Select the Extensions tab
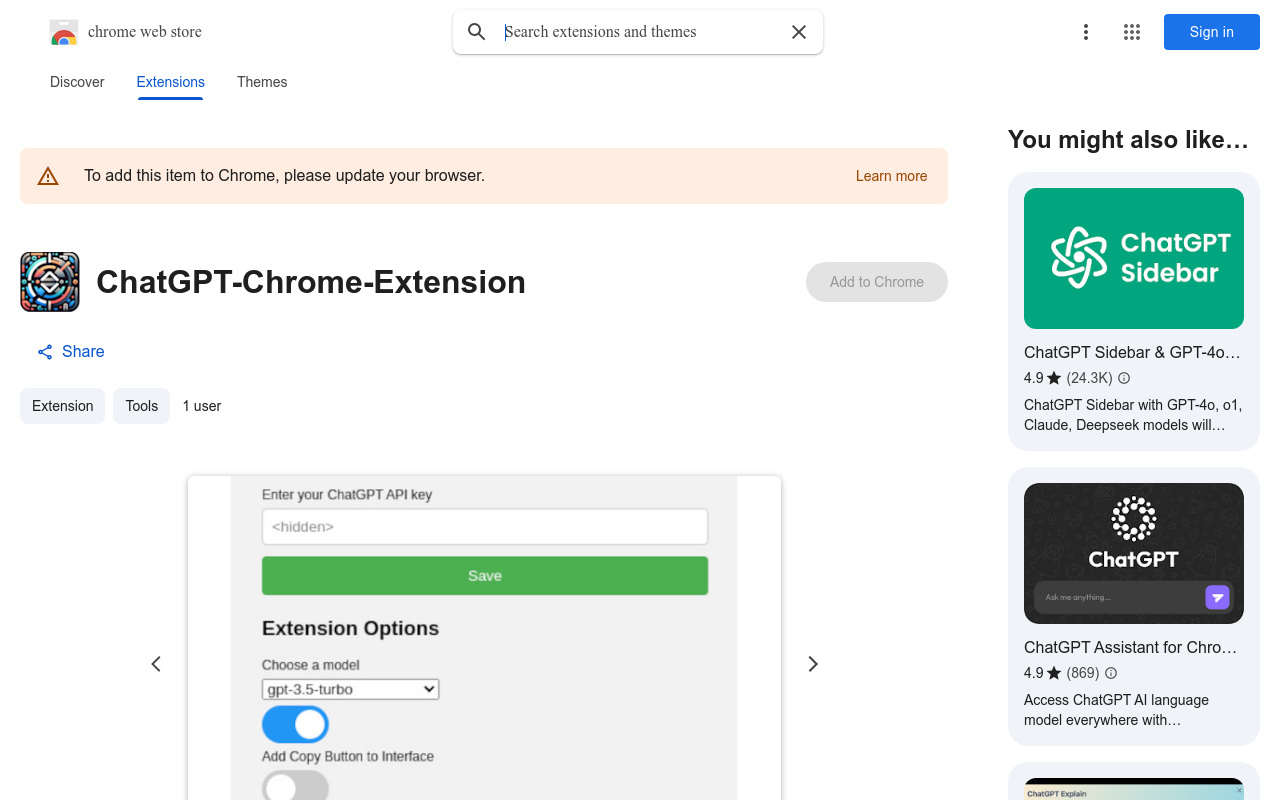This screenshot has height=800, width=1280. coord(171,82)
